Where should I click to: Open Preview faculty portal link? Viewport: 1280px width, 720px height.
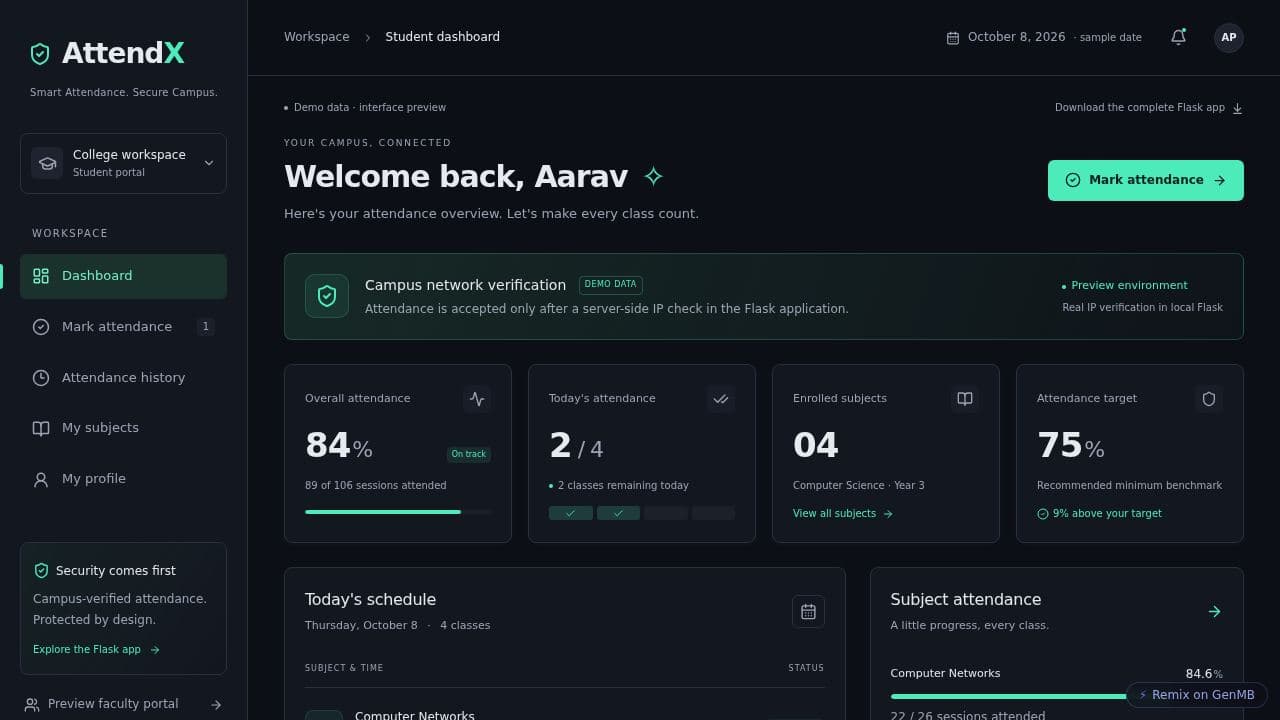click(123, 704)
